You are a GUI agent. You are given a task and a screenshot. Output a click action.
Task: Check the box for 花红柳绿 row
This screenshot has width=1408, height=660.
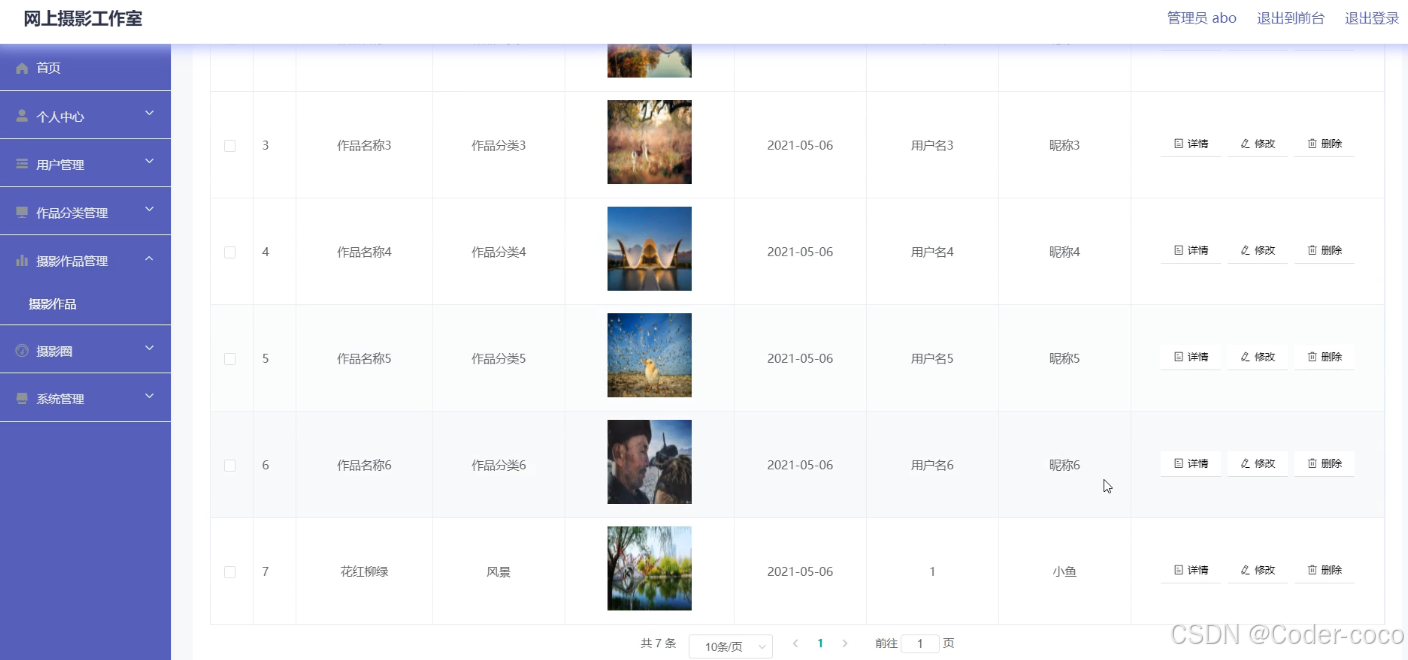(x=230, y=572)
